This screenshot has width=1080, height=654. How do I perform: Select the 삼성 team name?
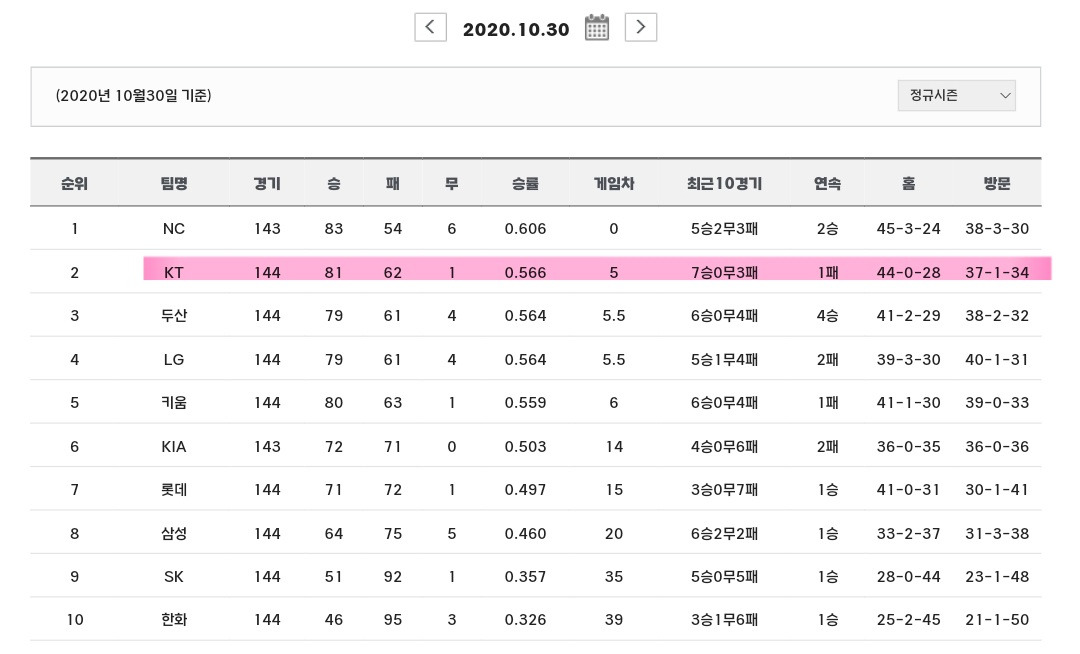(174, 534)
